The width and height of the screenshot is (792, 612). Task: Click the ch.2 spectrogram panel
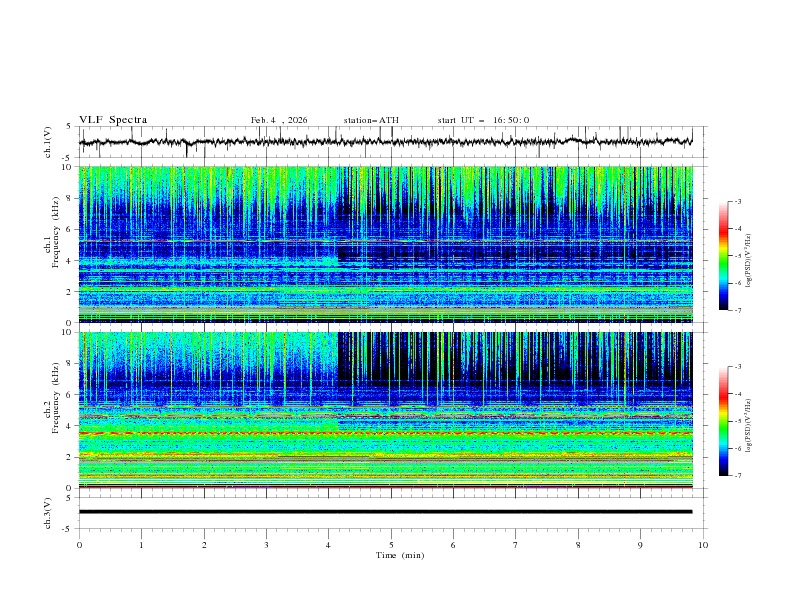[x=386, y=410]
